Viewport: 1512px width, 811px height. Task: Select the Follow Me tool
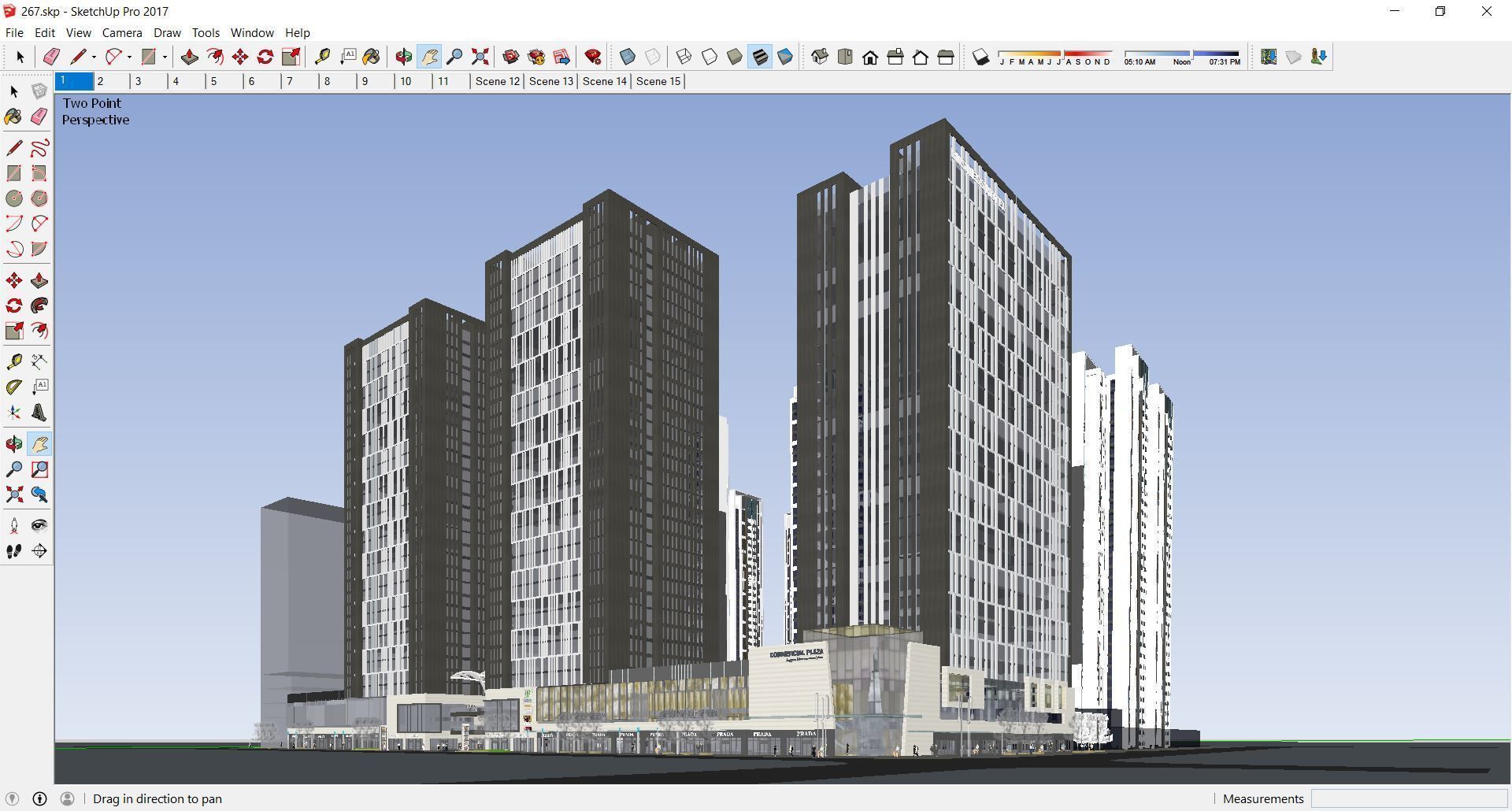click(x=39, y=306)
